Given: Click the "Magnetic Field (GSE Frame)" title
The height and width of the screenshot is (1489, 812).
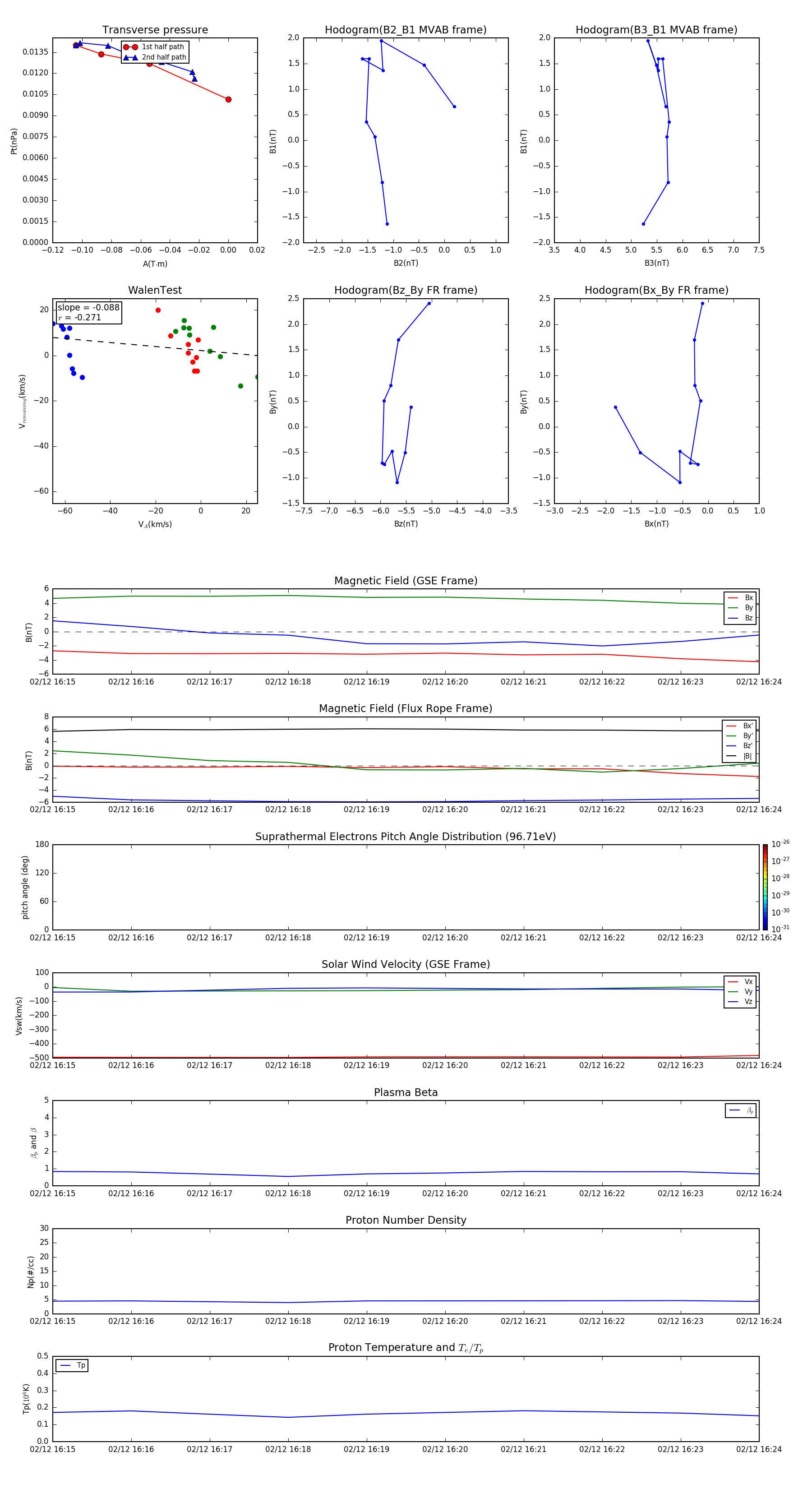Looking at the screenshot, I should [406, 581].
